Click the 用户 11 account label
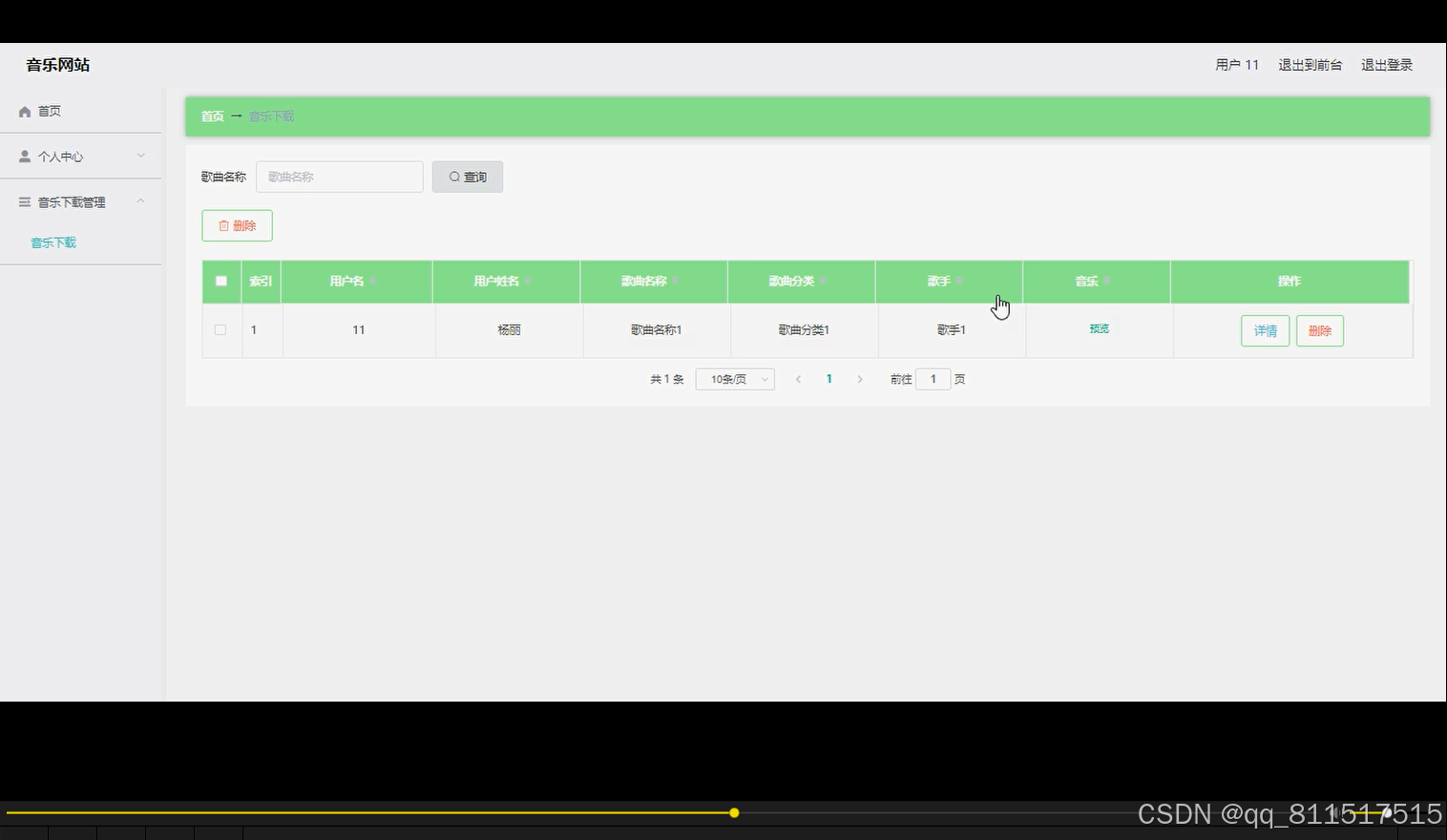The width and height of the screenshot is (1447, 840). pyautogui.click(x=1237, y=65)
